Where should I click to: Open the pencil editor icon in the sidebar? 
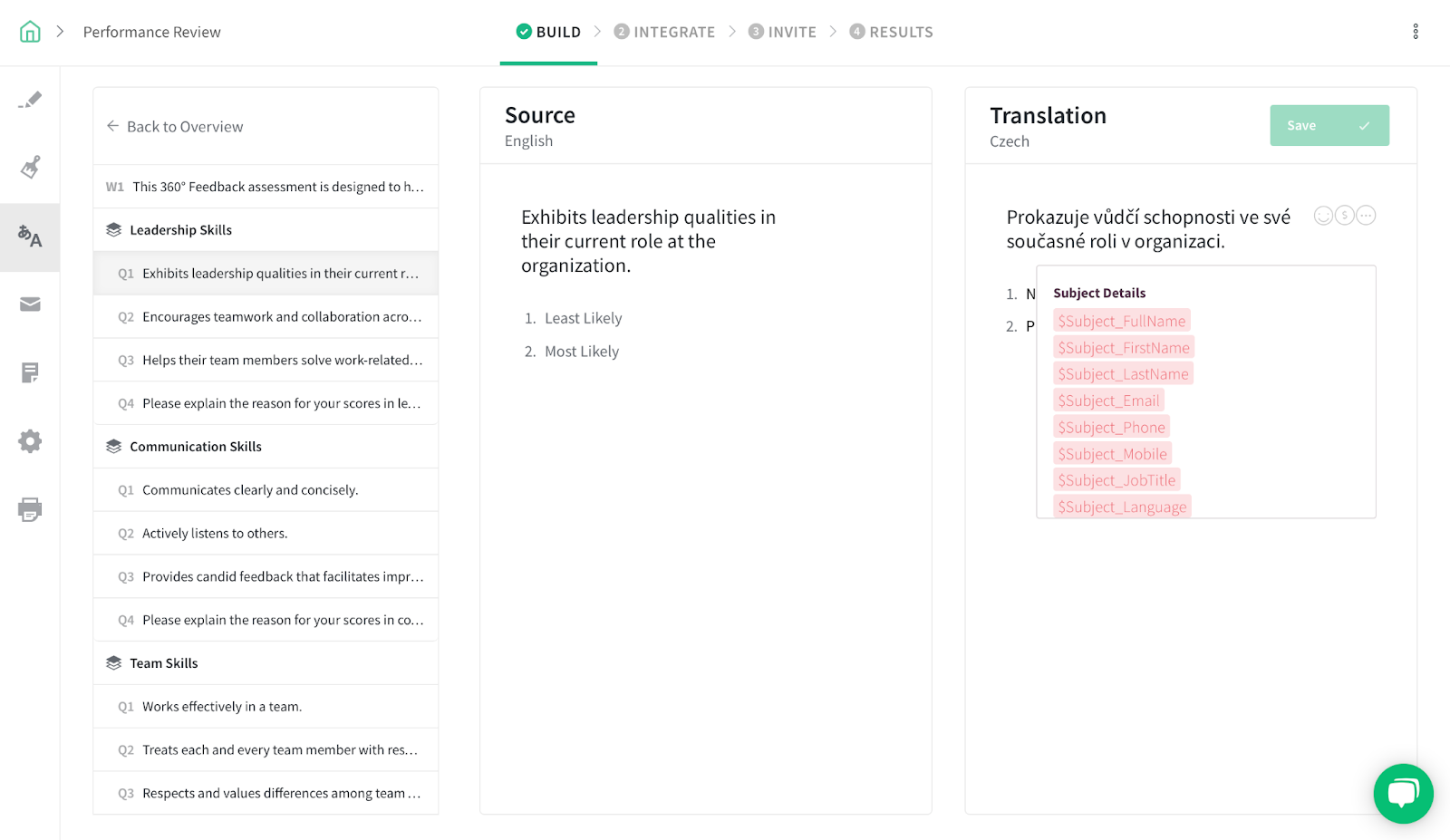point(30,100)
